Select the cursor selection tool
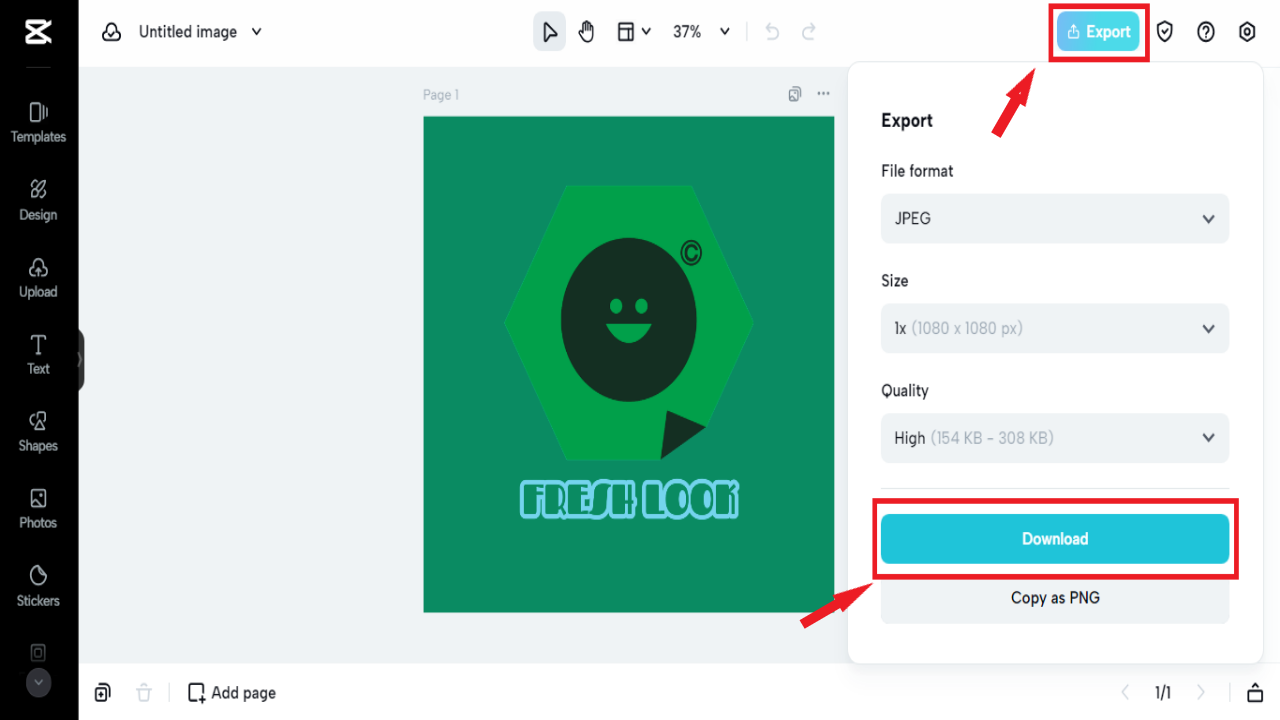Image resolution: width=1280 pixels, height=720 pixels. point(549,31)
